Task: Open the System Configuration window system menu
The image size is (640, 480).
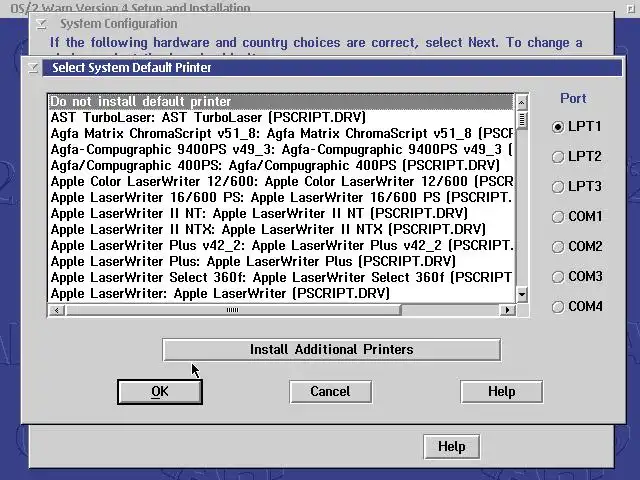Action: (41, 24)
